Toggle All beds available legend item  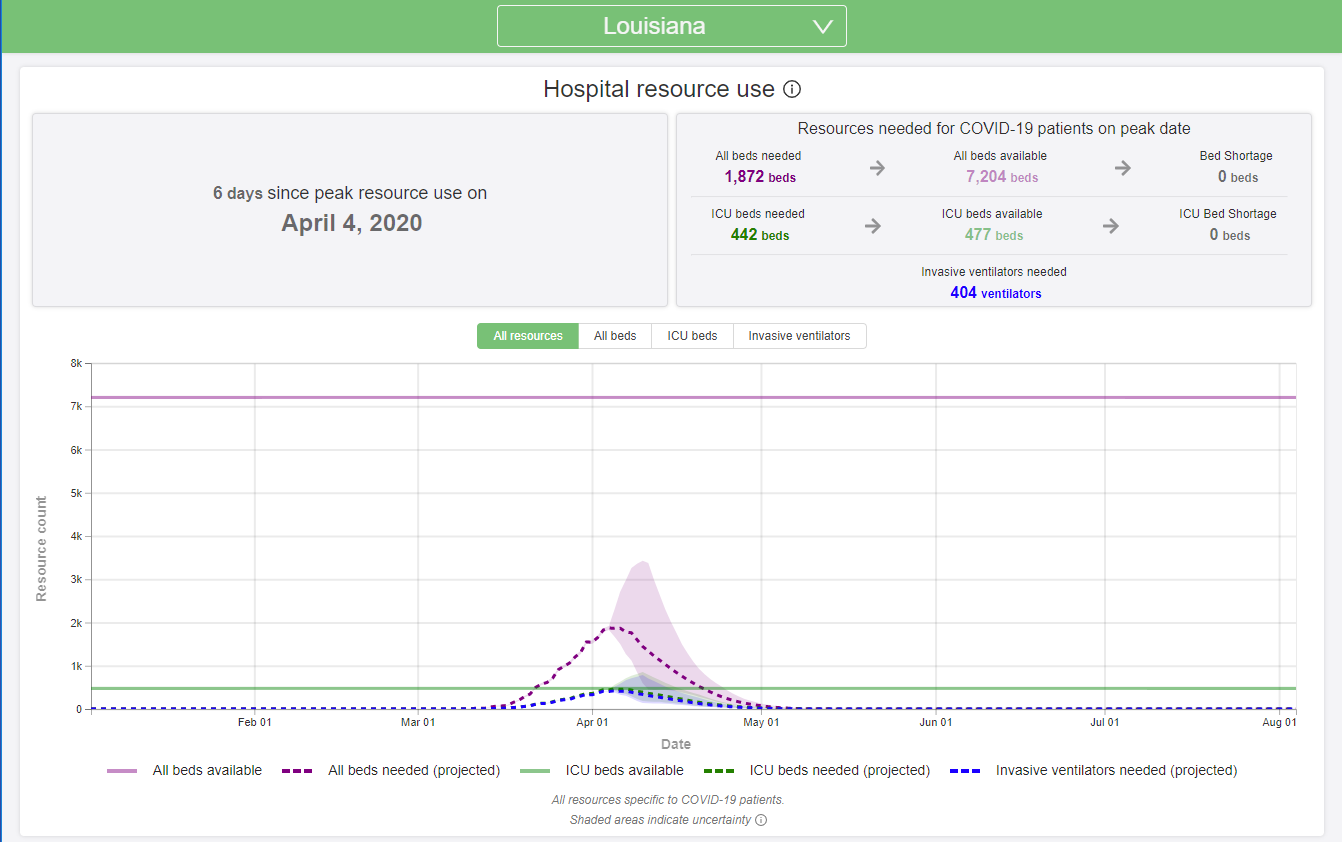coord(185,771)
